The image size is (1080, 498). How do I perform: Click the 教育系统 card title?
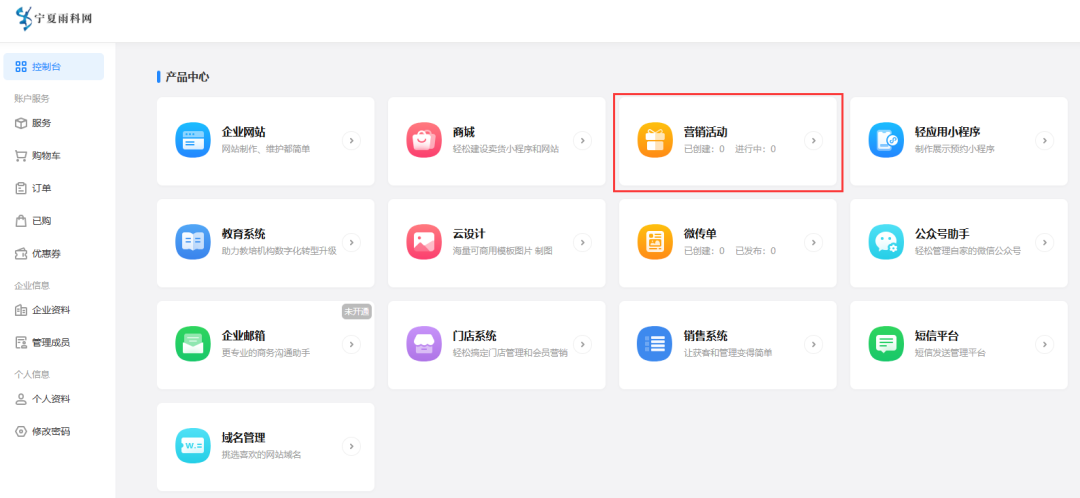(244, 234)
